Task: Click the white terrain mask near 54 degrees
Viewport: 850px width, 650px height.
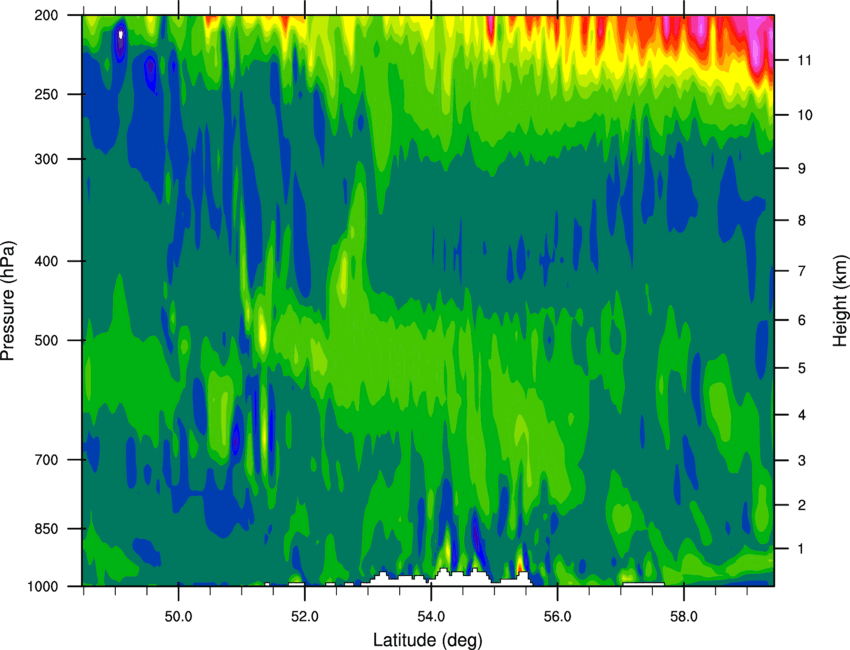Action: (445, 579)
